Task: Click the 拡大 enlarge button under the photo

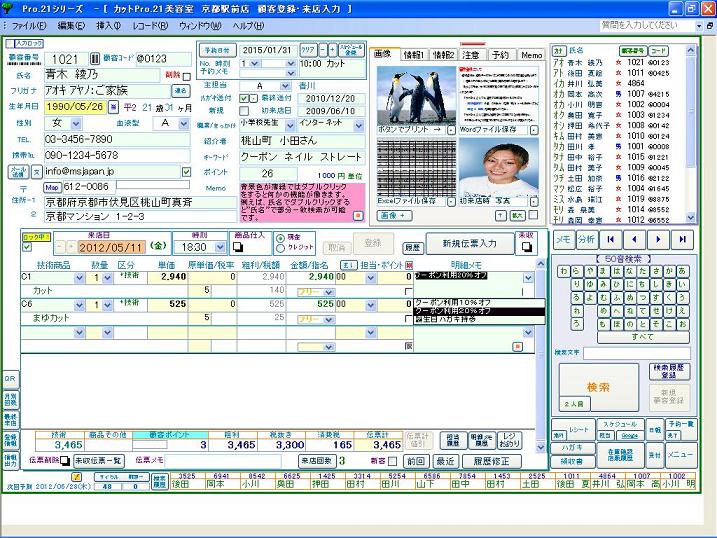Action: pyautogui.click(x=517, y=215)
